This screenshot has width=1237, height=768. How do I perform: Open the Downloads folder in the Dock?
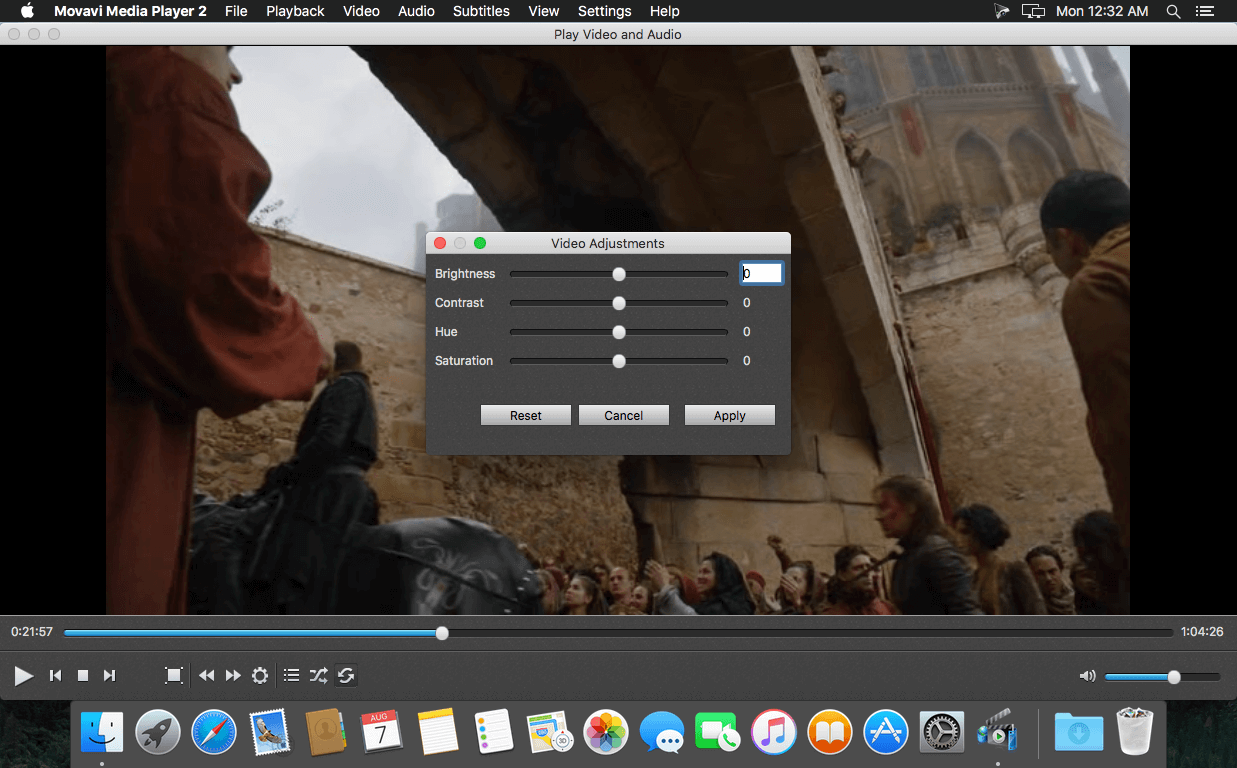click(x=1079, y=732)
